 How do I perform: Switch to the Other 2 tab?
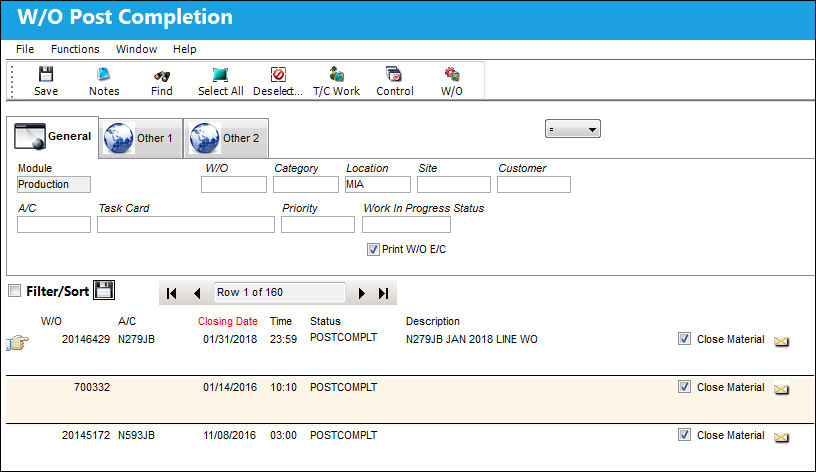pyautogui.click(x=226, y=138)
